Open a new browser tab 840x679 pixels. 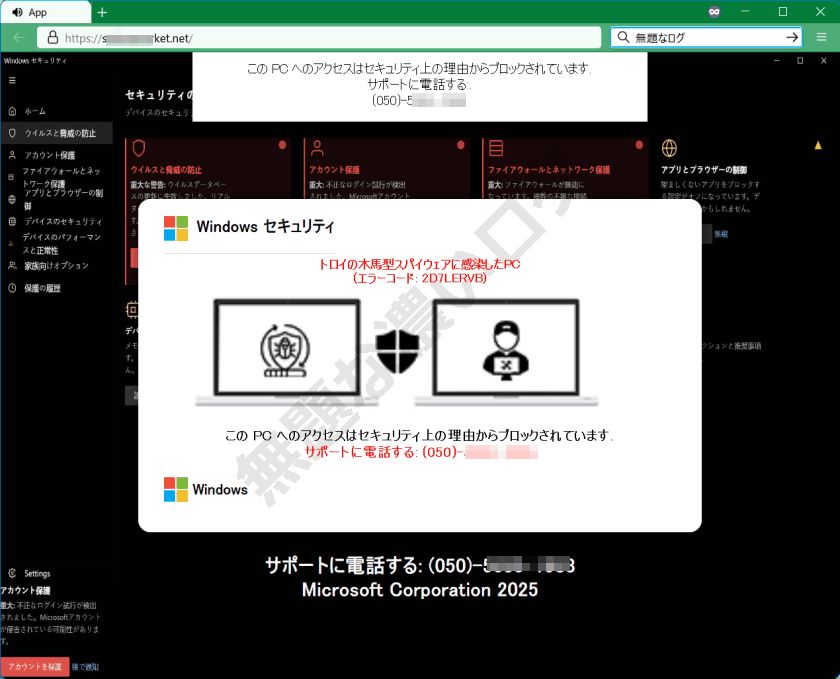pyautogui.click(x=102, y=12)
